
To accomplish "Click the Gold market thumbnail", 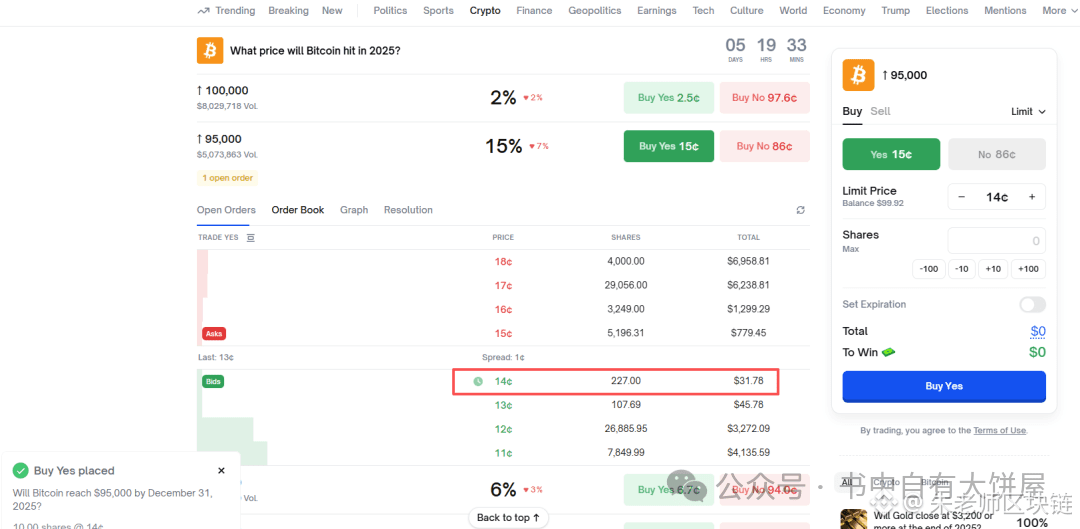I will (854, 519).
